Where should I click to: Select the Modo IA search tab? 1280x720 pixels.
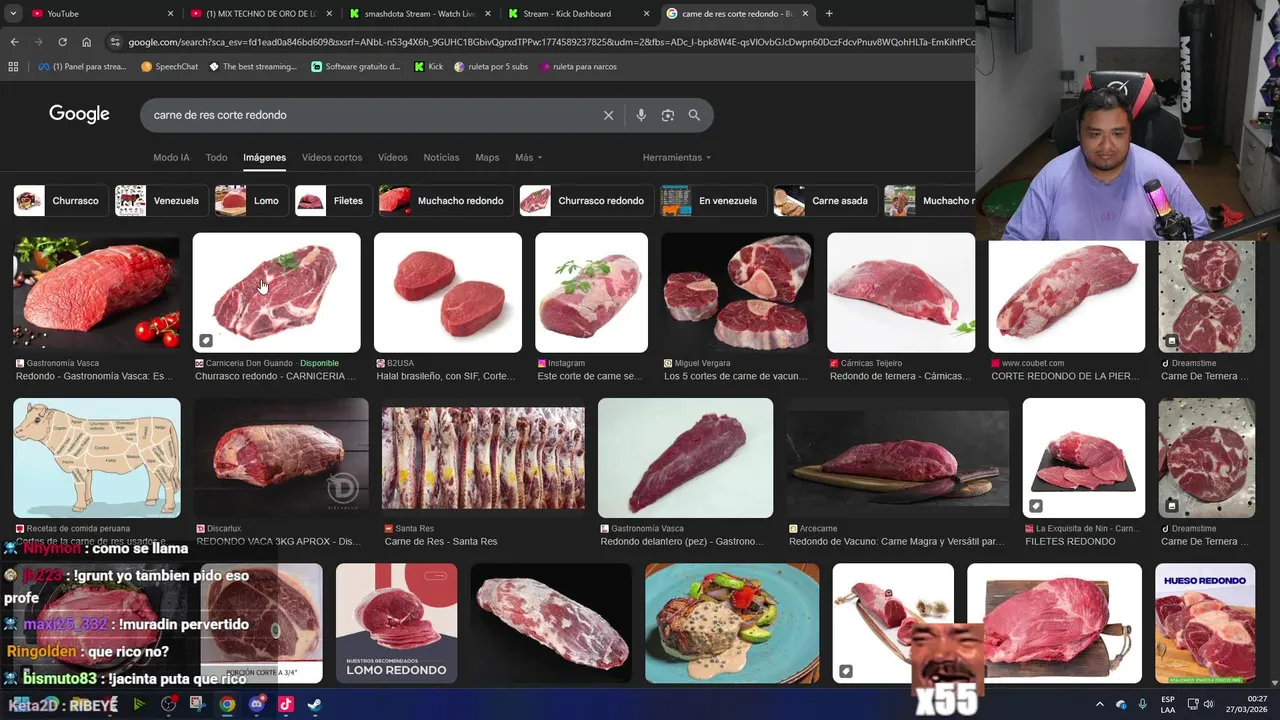click(171, 157)
